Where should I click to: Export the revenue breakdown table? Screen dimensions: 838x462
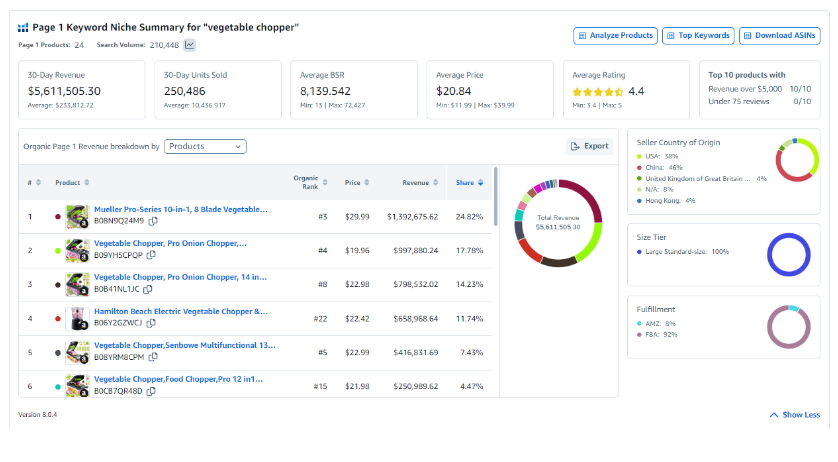pyautogui.click(x=589, y=146)
